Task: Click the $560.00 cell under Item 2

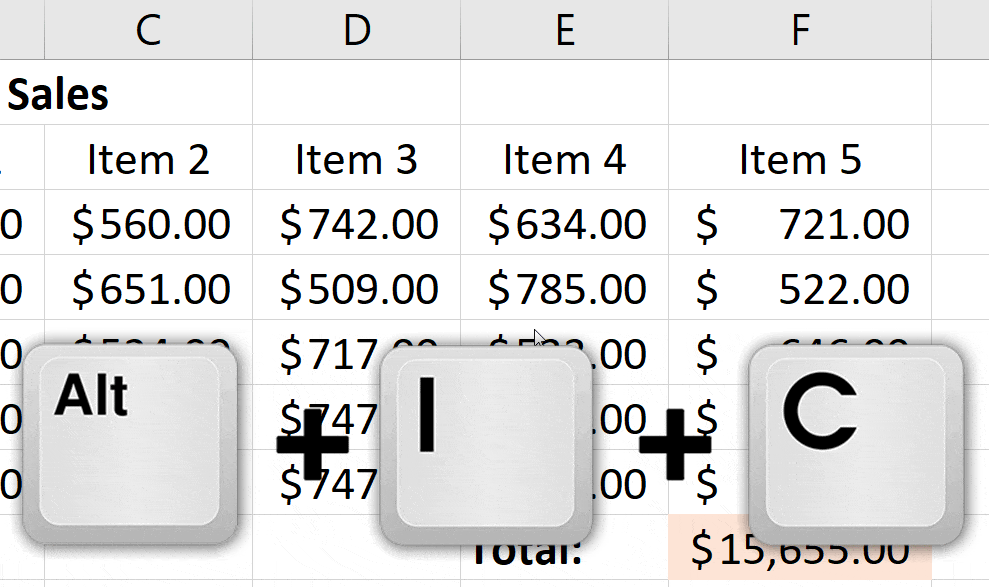Action: [x=148, y=223]
